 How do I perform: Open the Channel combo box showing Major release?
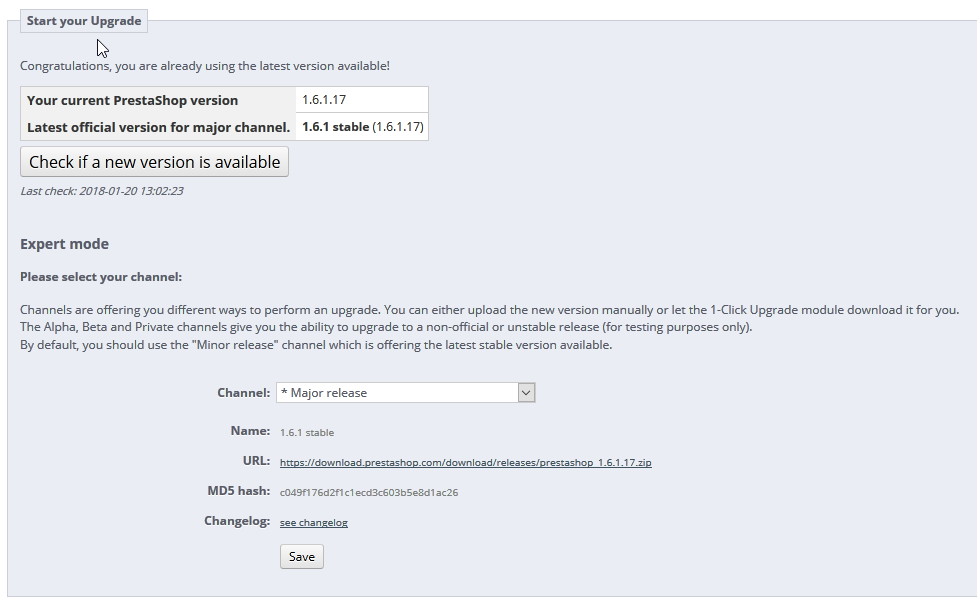point(397,393)
